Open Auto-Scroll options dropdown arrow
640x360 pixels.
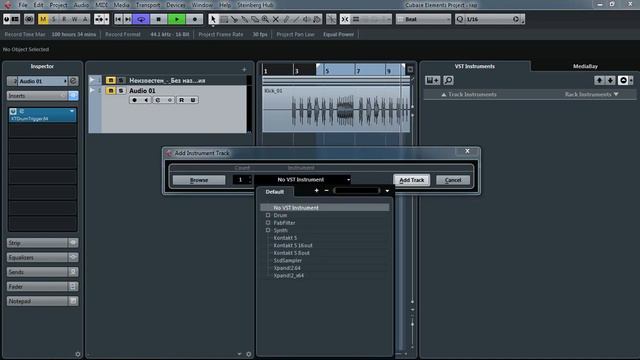107,19
